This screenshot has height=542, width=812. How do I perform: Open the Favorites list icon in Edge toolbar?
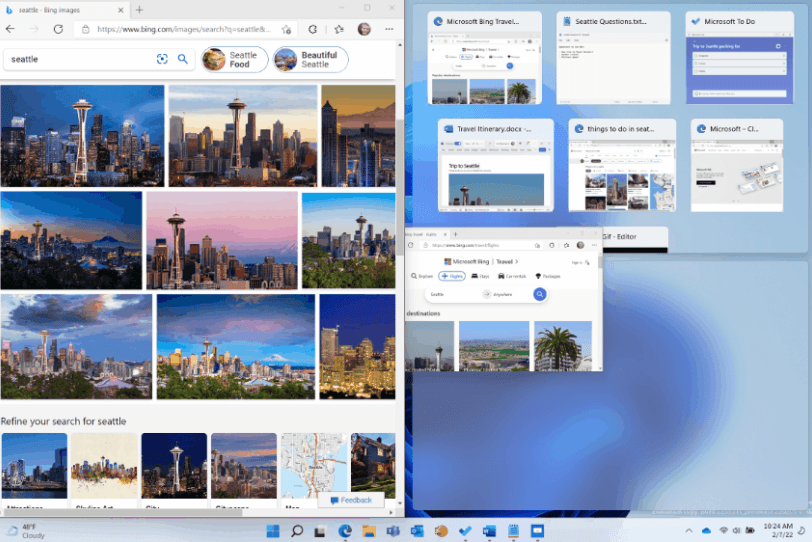click(339, 30)
